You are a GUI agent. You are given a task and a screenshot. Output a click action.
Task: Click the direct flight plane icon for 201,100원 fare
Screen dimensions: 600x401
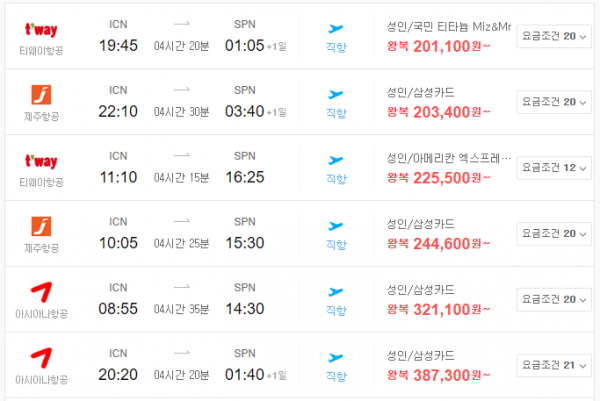[x=336, y=28]
